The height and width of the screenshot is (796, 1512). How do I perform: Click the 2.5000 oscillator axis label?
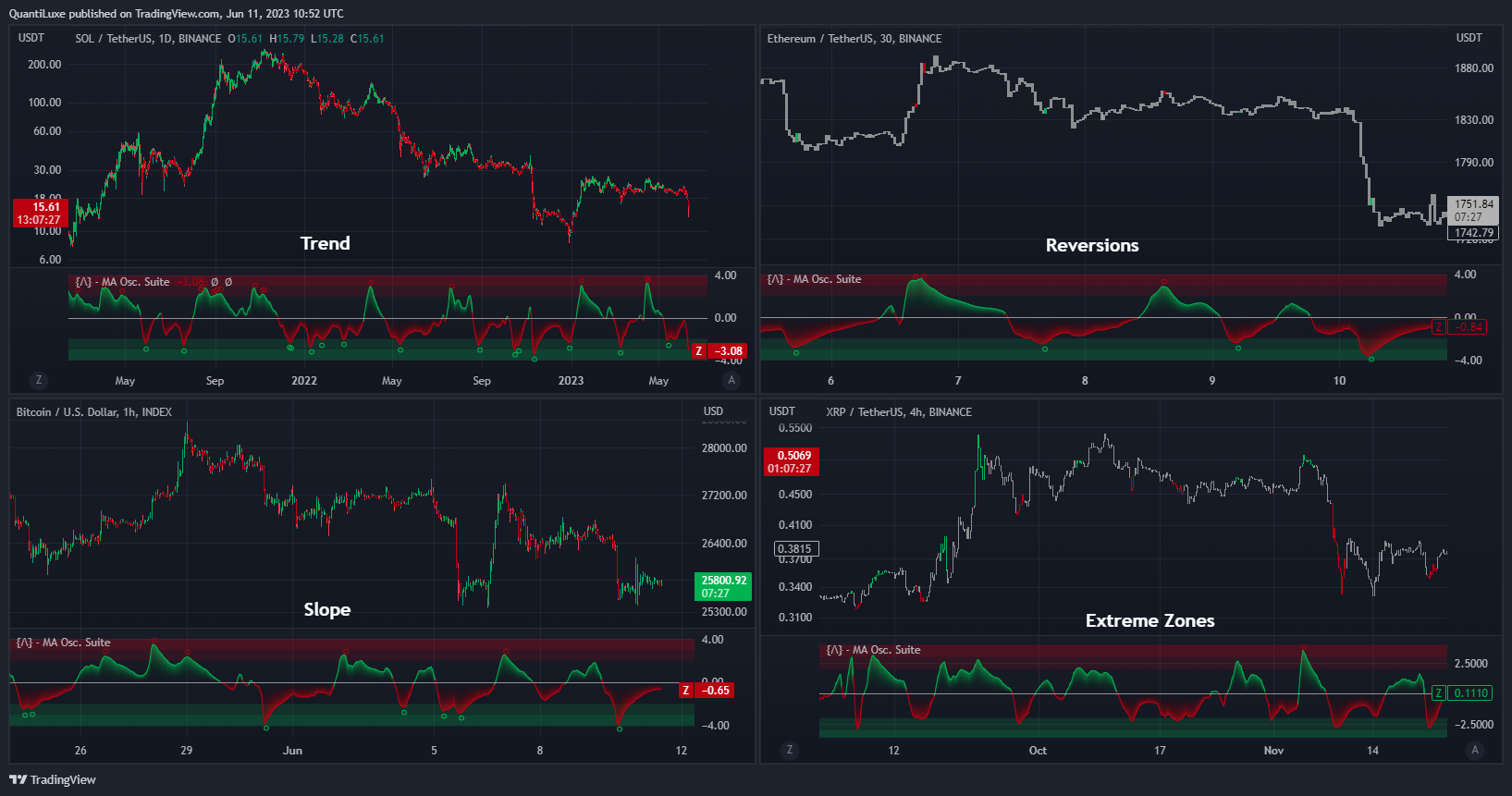1471,664
